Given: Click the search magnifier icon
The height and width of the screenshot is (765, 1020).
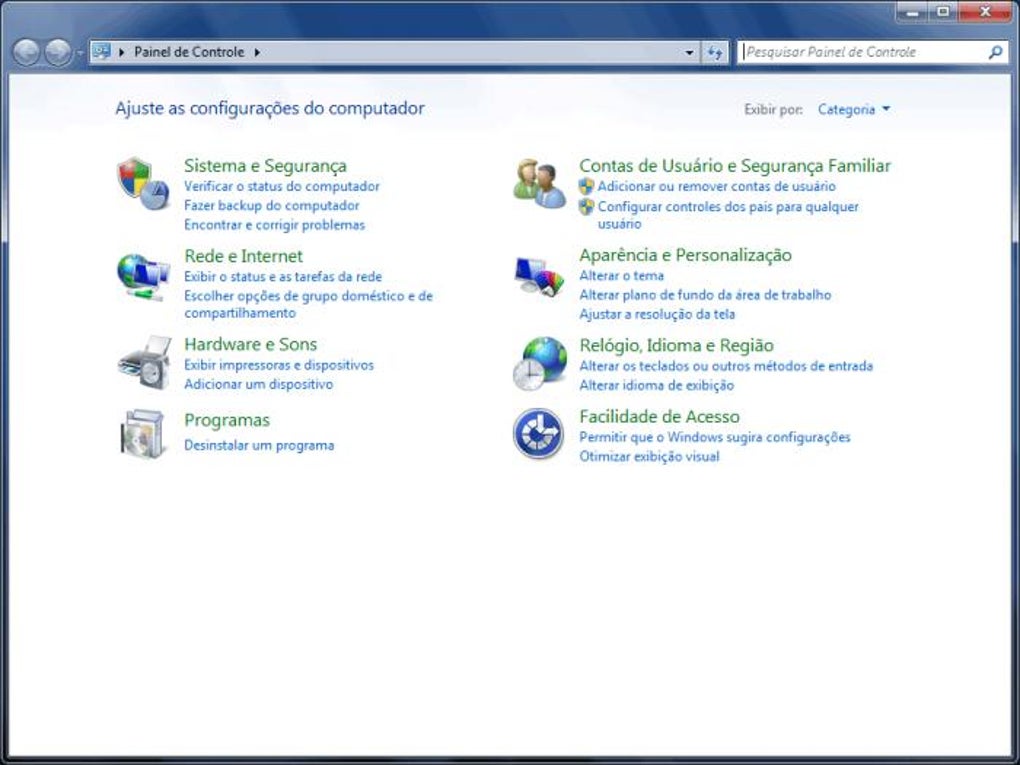Looking at the screenshot, I should coord(995,52).
